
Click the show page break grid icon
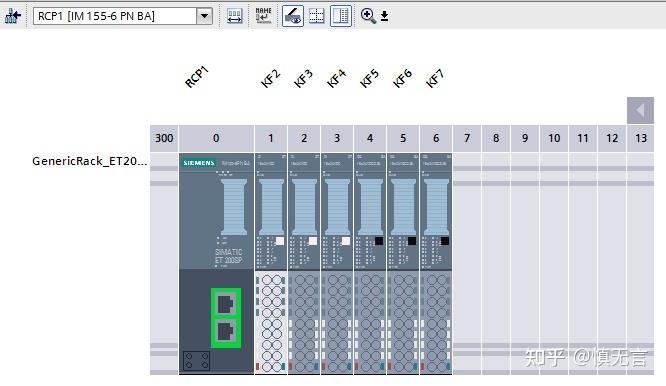pos(317,16)
